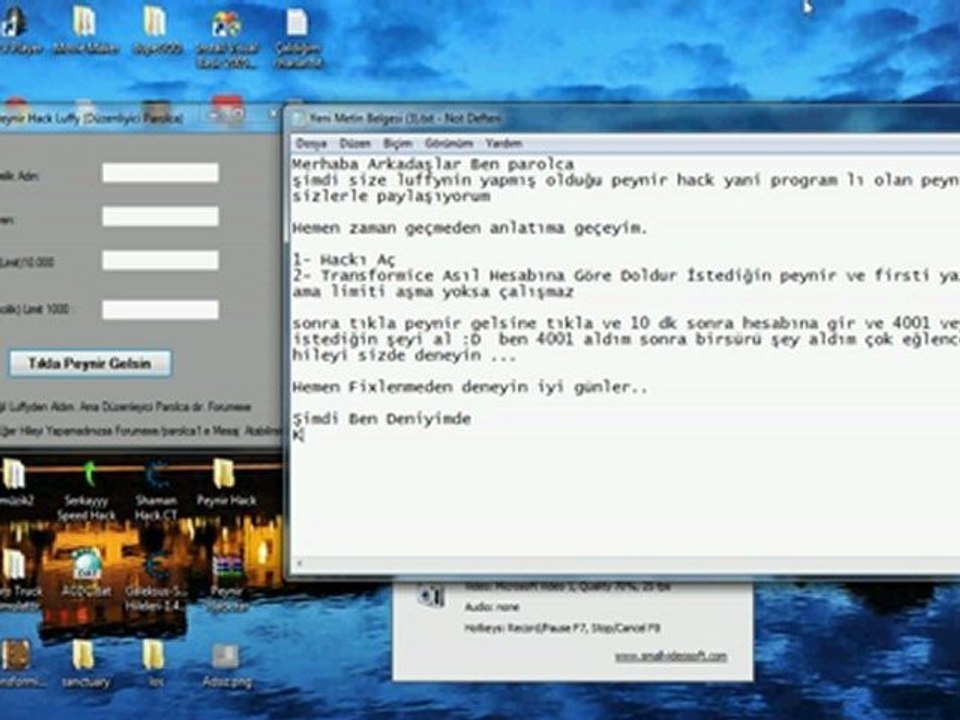
Task: Select the Shaman Hack CT desktop icon
Action: tap(156, 492)
